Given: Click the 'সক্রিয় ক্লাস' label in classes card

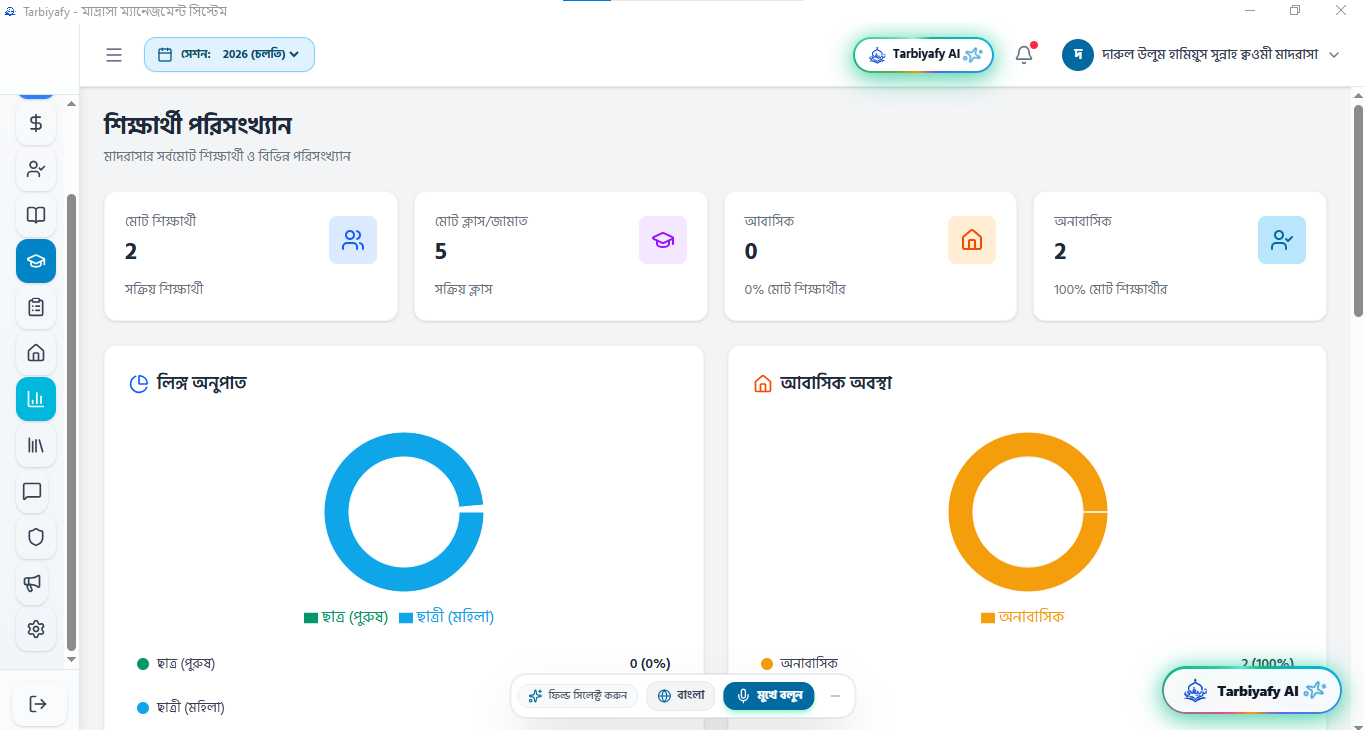Looking at the screenshot, I should (463, 290).
